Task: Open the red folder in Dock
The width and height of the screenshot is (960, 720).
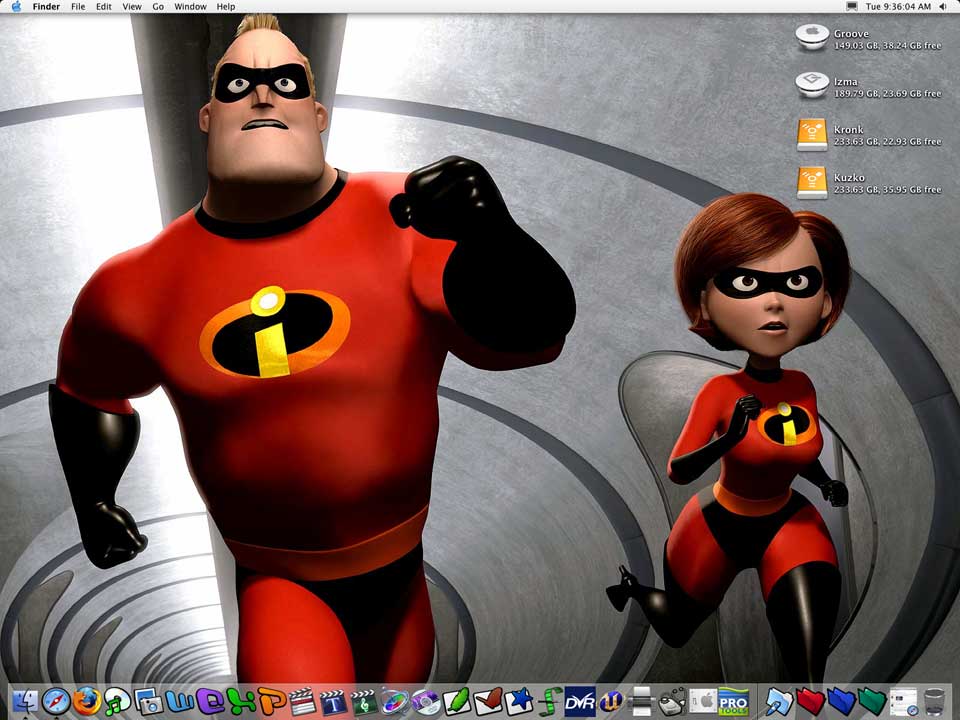Action: tap(811, 701)
